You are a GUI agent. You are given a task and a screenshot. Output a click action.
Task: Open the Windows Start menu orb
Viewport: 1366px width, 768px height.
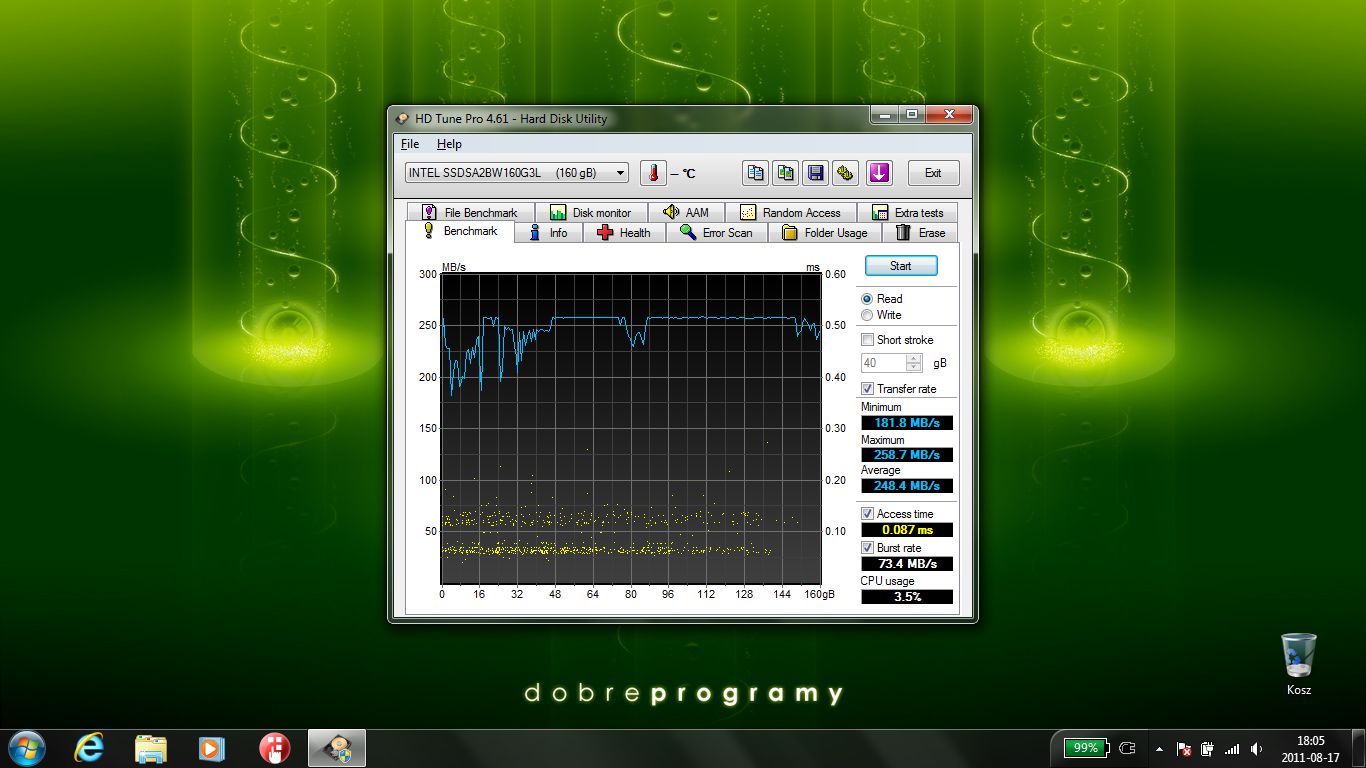tap(27, 748)
